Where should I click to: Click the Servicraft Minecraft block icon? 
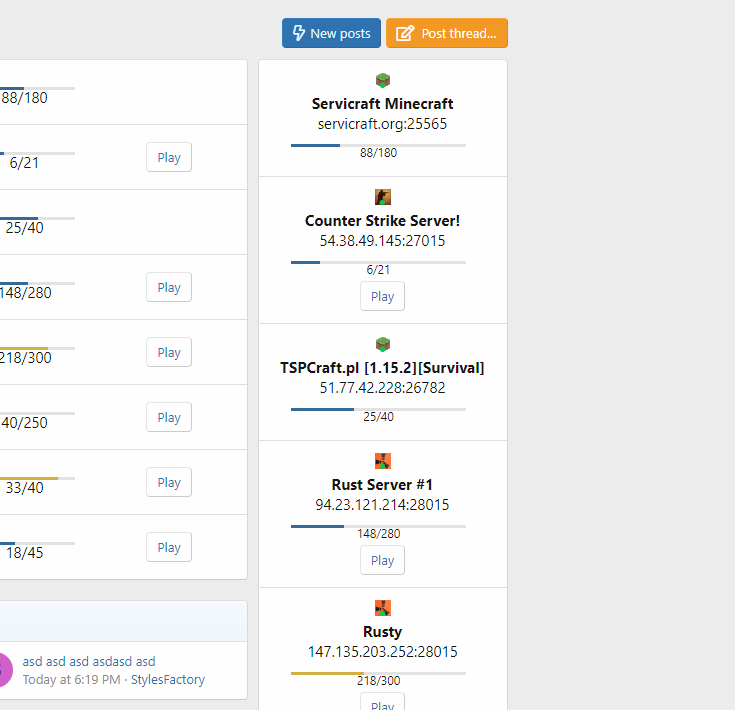(x=383, y=80)
